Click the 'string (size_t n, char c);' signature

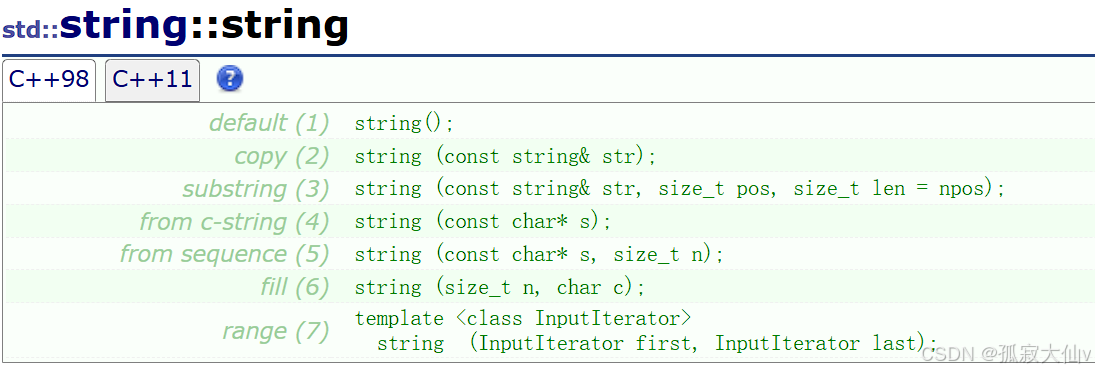coord(500,287)
